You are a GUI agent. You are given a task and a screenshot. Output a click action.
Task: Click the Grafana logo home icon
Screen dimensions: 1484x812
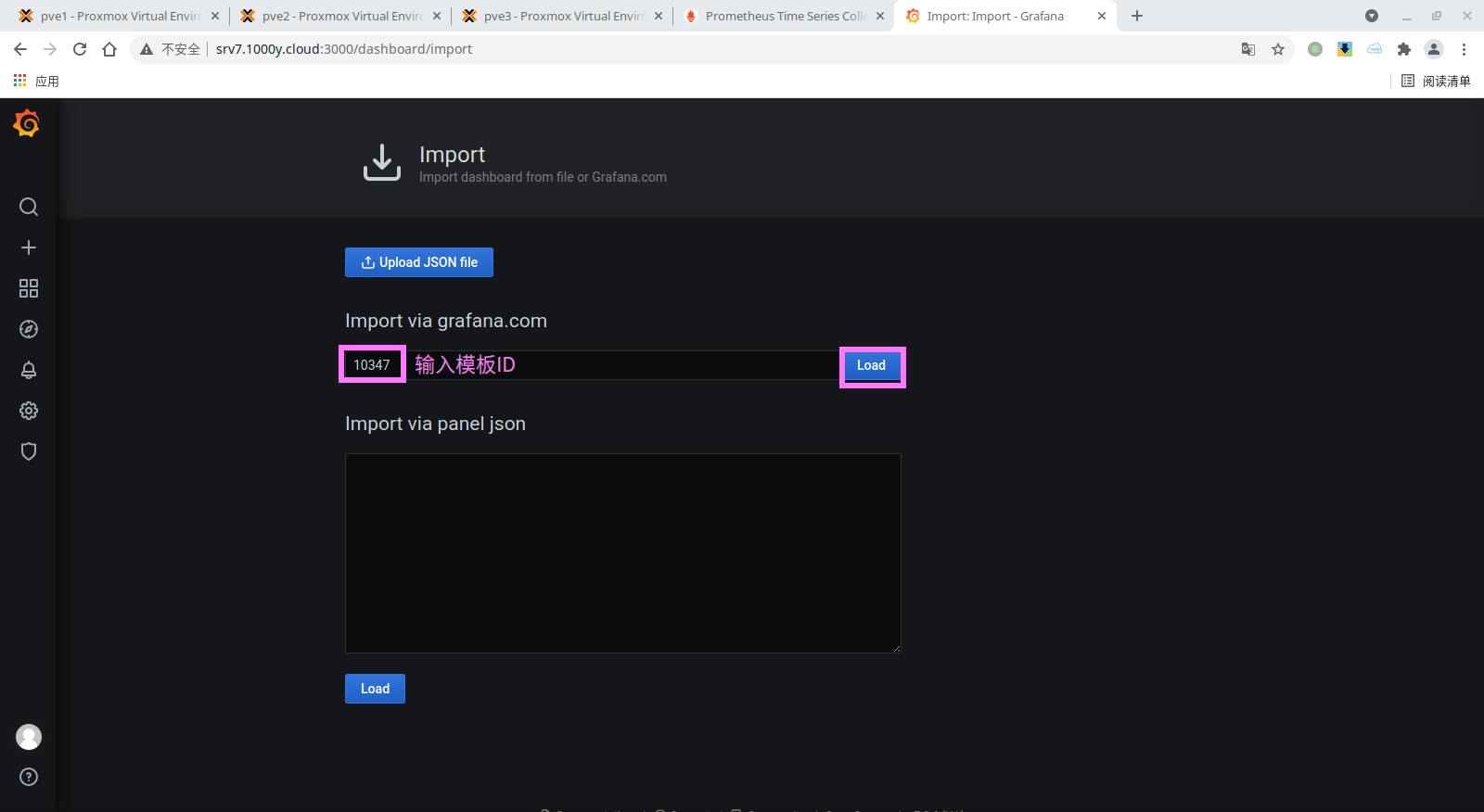point(27,123)
